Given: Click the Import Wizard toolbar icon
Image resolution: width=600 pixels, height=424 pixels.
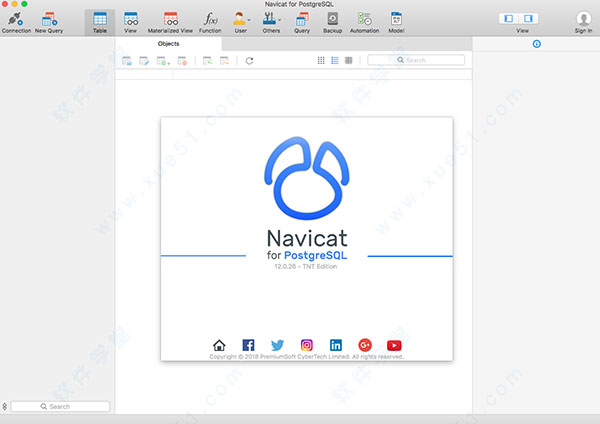Looking at the screenshot, I should [207, 61].
